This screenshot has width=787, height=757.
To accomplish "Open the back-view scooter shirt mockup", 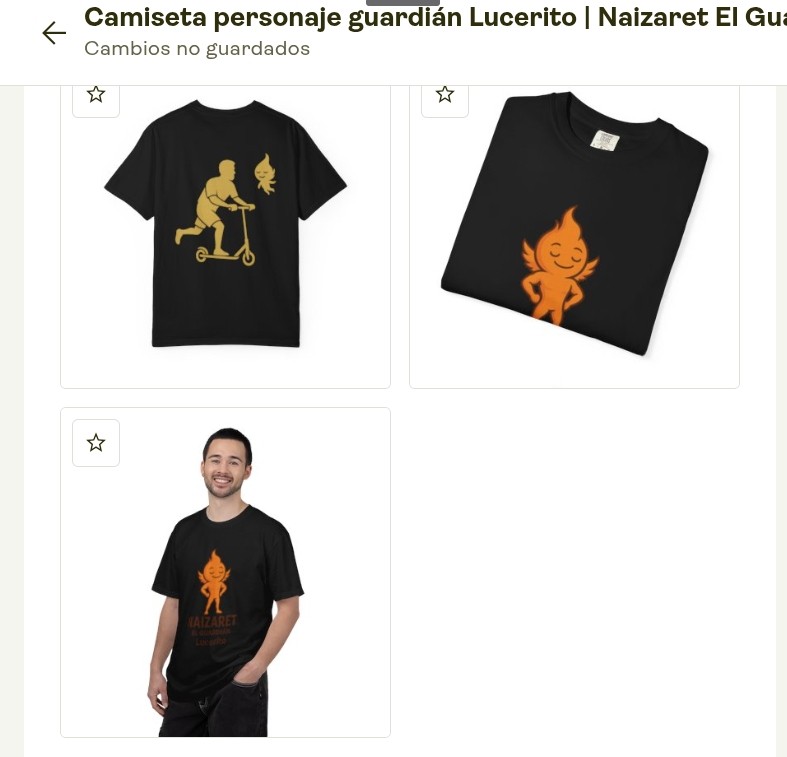I will click(x=225, y=236).
